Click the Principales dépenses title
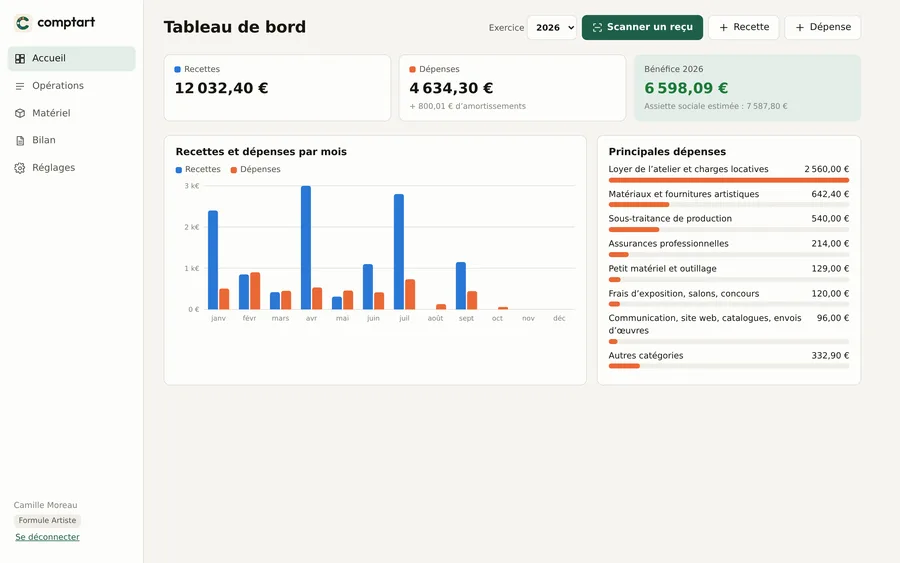Viewport: 900px width, 563px height. point(667,152)
